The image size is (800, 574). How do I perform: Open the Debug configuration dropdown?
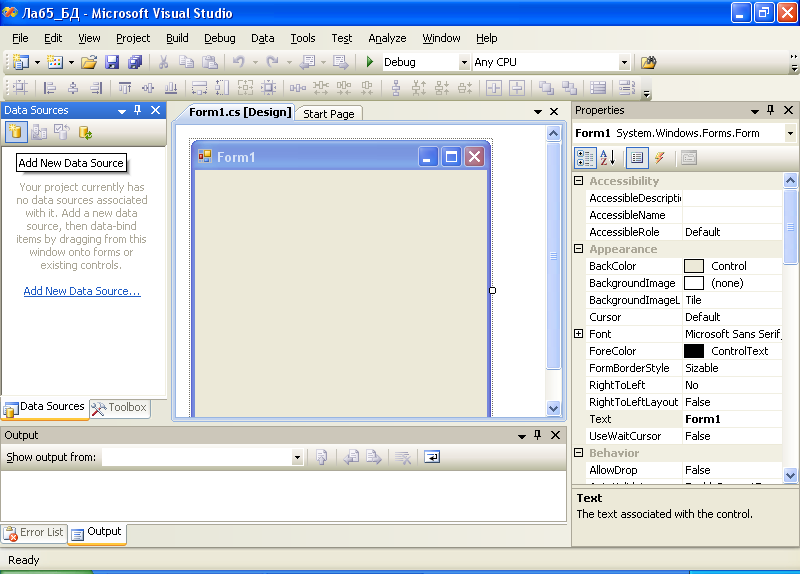[x=464, y=62]
